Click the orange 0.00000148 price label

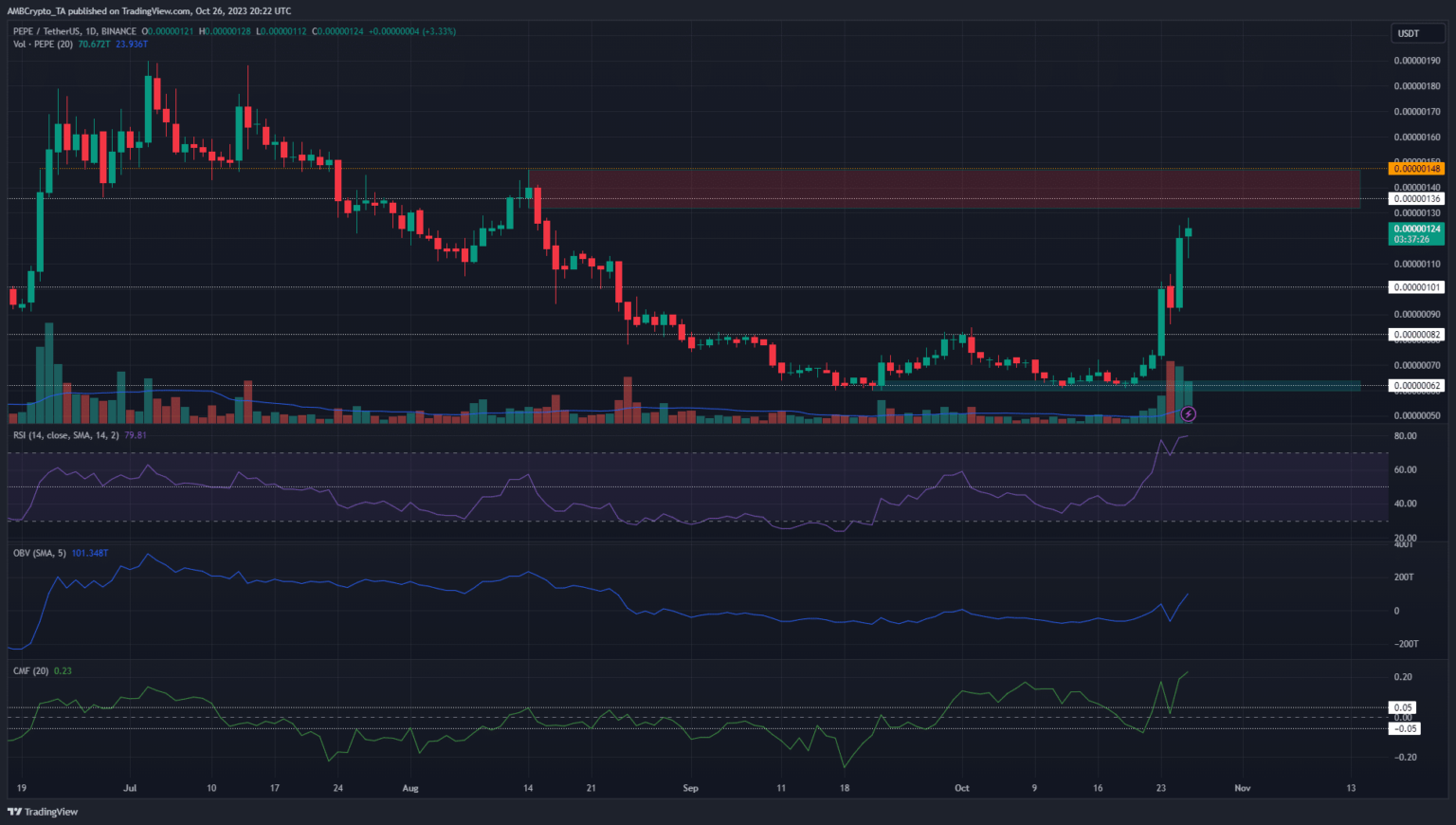coord(1416,169)
